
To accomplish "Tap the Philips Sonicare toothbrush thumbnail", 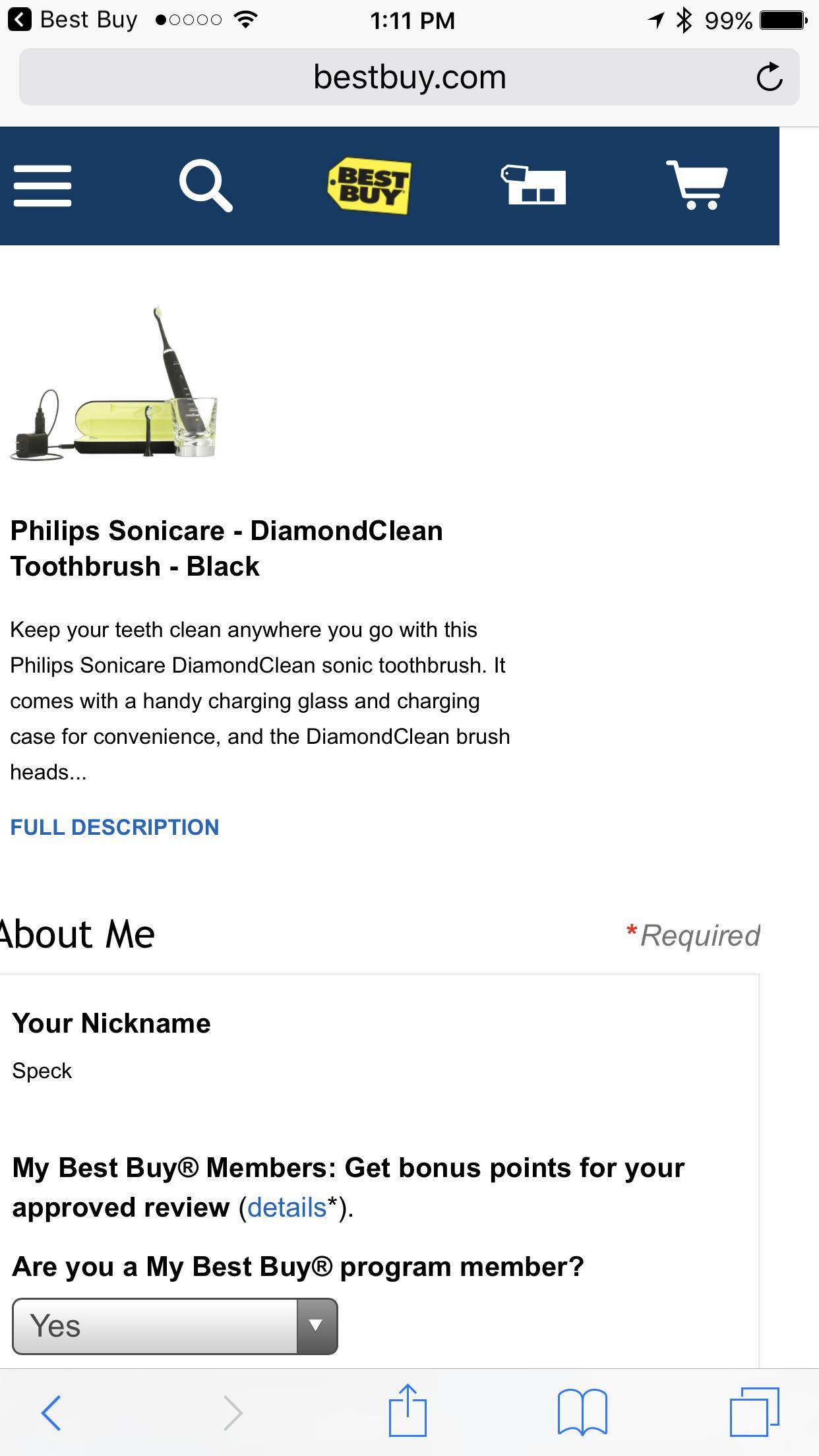I will click(x=113, y=384).
